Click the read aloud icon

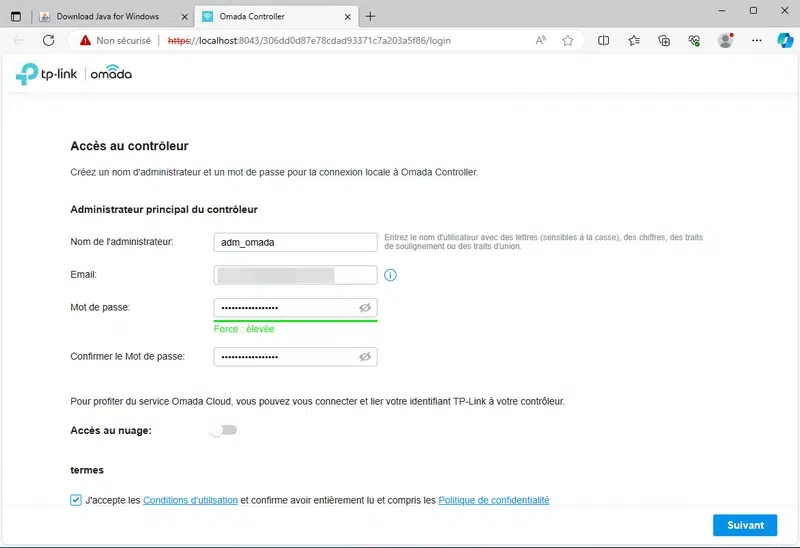tap(541, 40)
